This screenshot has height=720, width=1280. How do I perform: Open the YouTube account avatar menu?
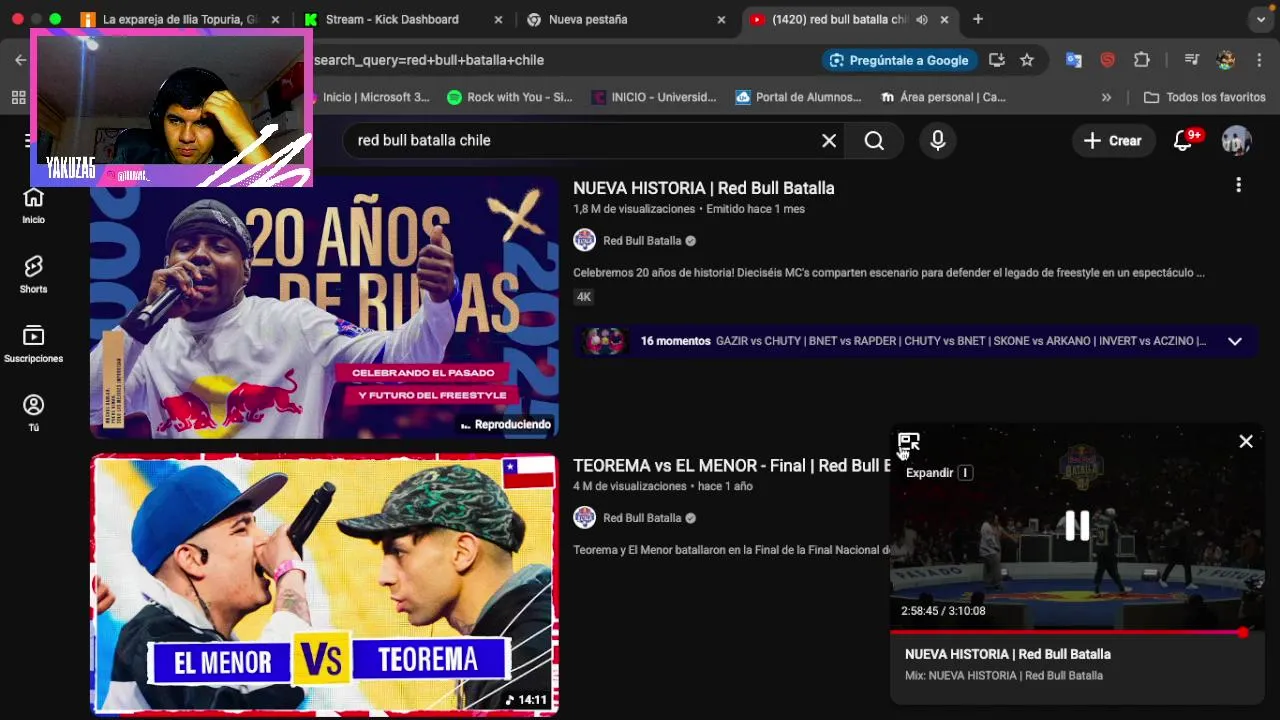1237,141
